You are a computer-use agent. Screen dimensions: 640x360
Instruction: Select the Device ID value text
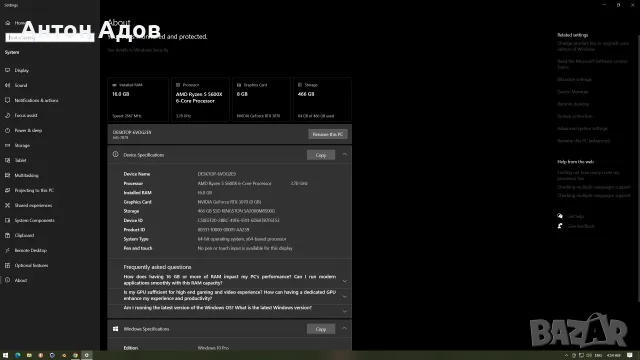(x=238, y=220)
